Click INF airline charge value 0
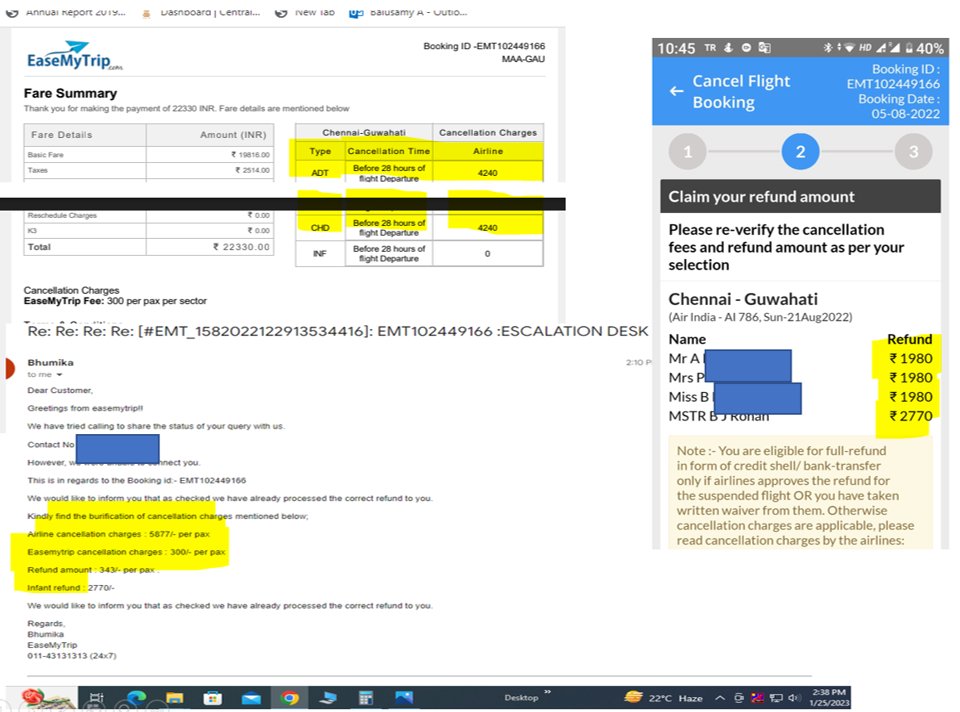The height and width of the screenshot is (712, 960). 487,253
